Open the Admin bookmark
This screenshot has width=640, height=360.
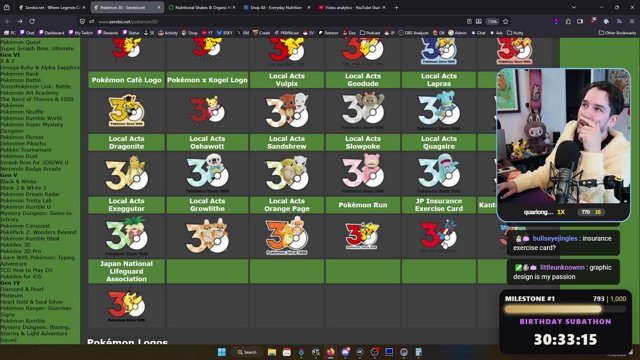457,33
